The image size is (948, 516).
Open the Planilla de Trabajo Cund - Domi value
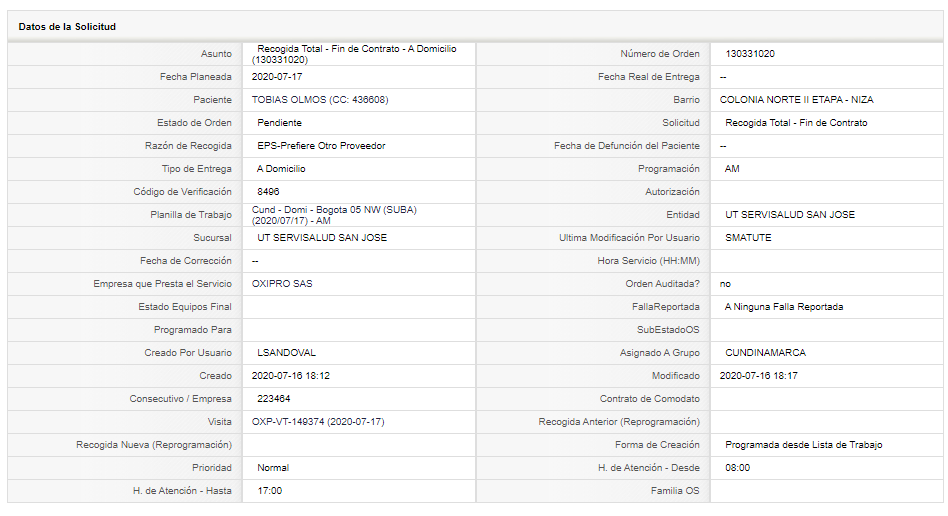(334, 215)
